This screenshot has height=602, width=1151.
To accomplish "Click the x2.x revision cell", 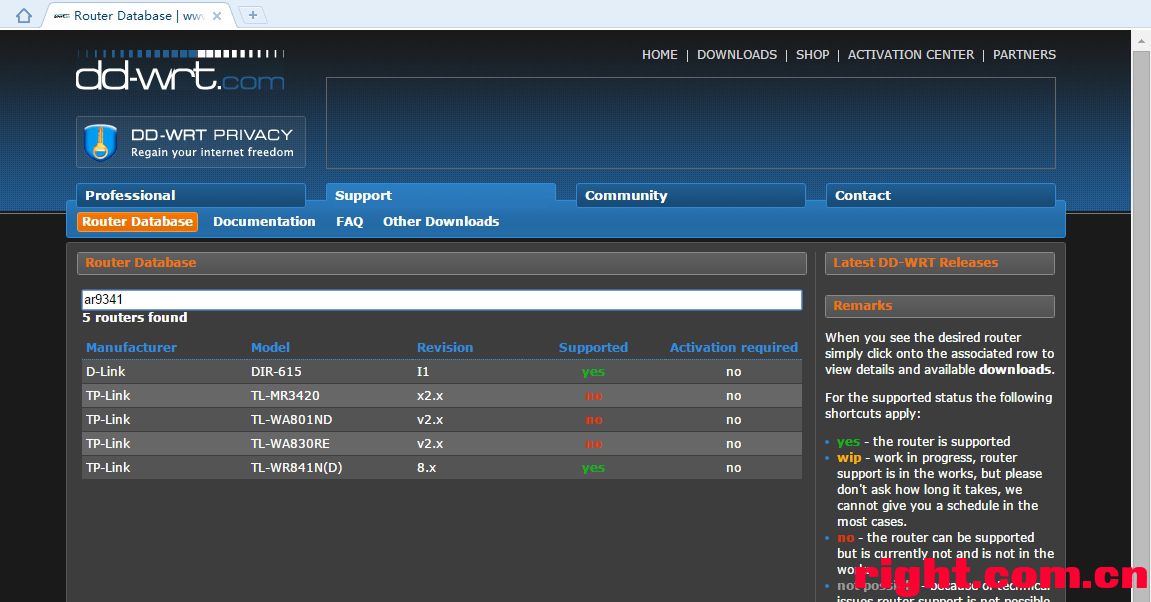I will coord(430,396).
